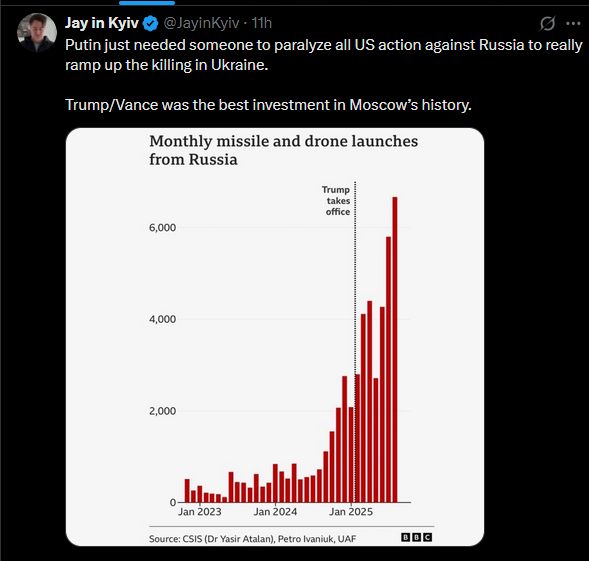Click the 6,000 y-axis label
The width and height of the screenshot is (589, 561).
162,228
